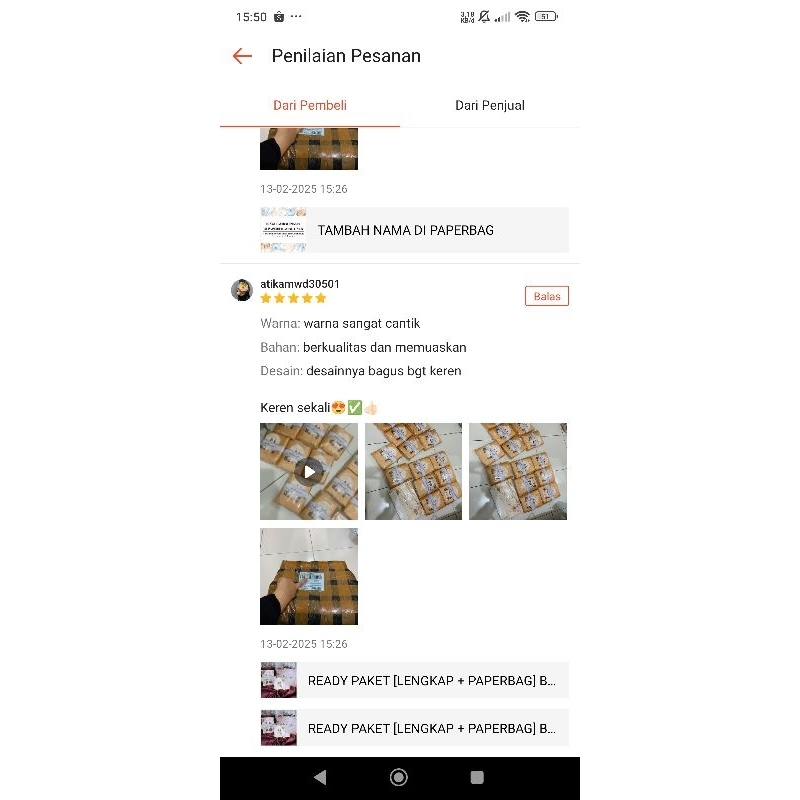Image resolution: width=800 pixels, height=800 pixels.
Task: Tap the username atikamwd30501
Action: 300,284
